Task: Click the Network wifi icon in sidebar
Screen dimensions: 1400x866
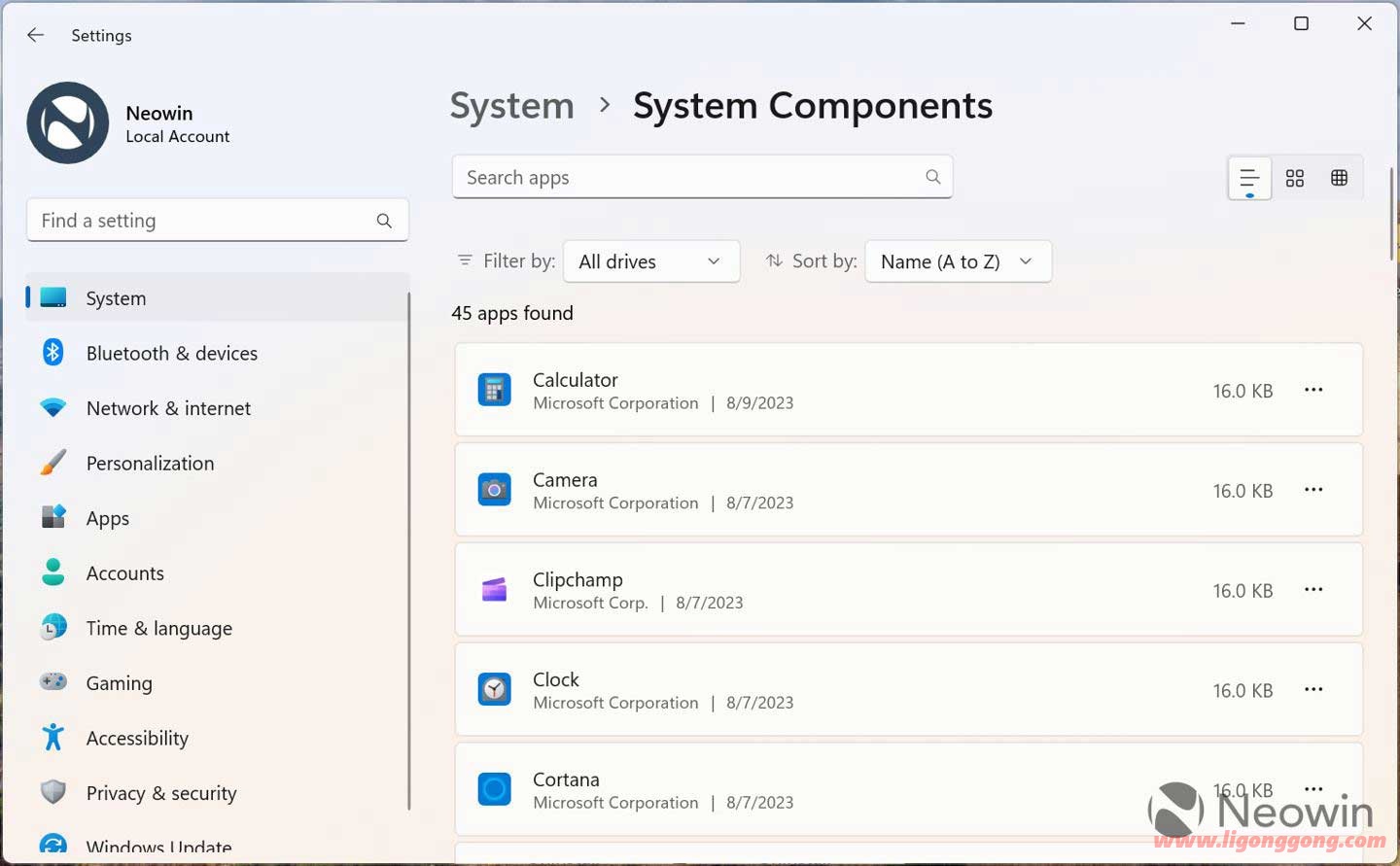Action: coord(53,407)
